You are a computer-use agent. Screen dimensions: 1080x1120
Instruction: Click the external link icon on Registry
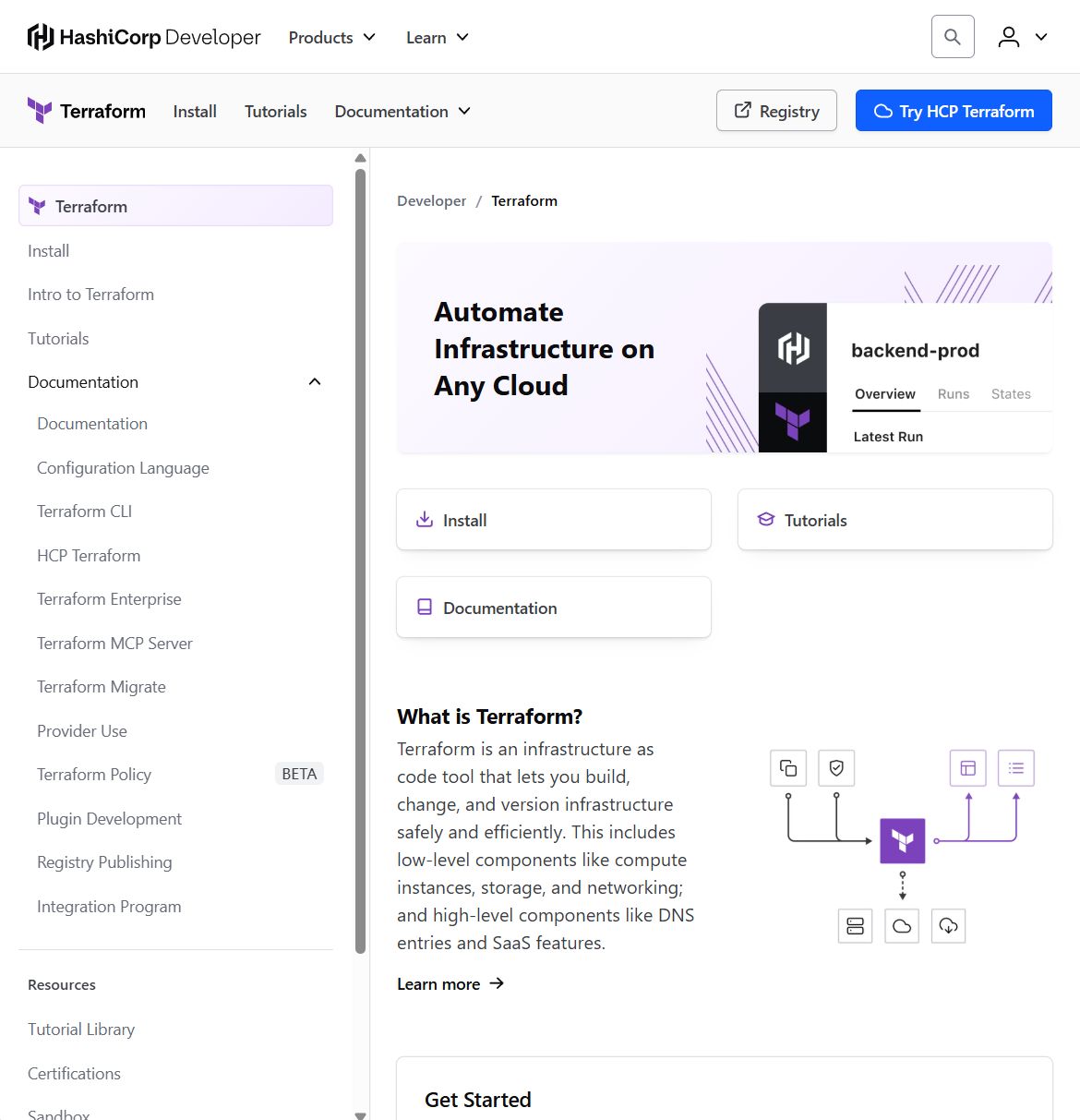coord(742,111)
